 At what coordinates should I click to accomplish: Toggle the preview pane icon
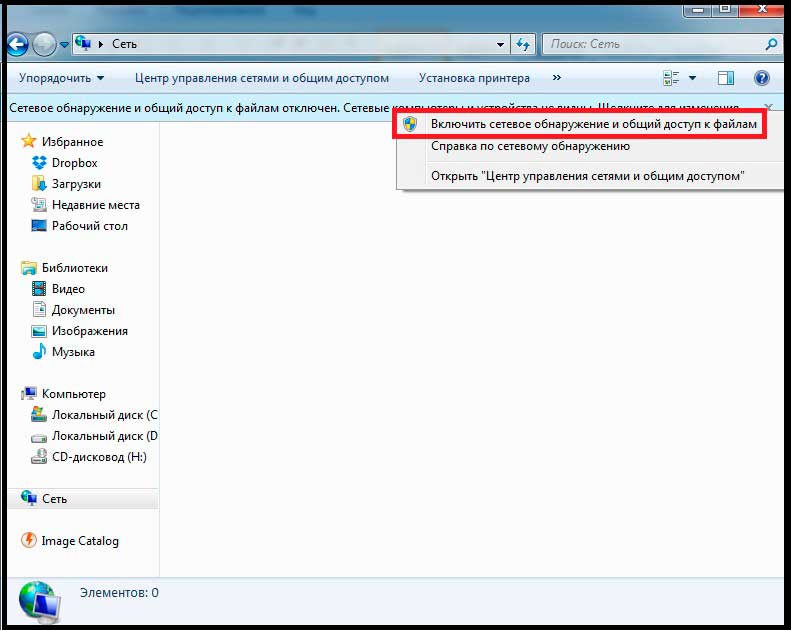(x=726, y=78)
